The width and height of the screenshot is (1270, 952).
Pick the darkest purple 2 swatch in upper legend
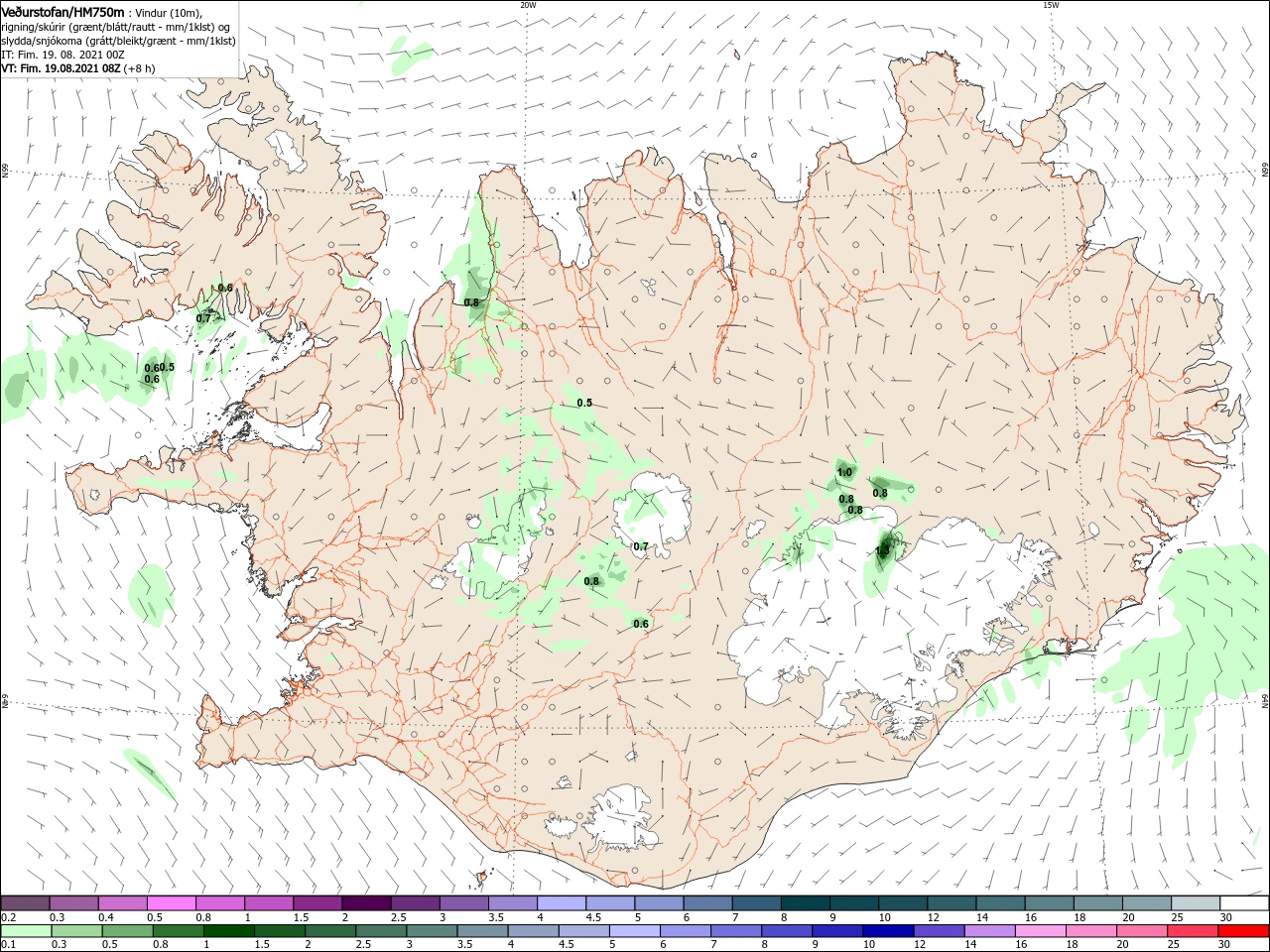(x=366, y=903)
